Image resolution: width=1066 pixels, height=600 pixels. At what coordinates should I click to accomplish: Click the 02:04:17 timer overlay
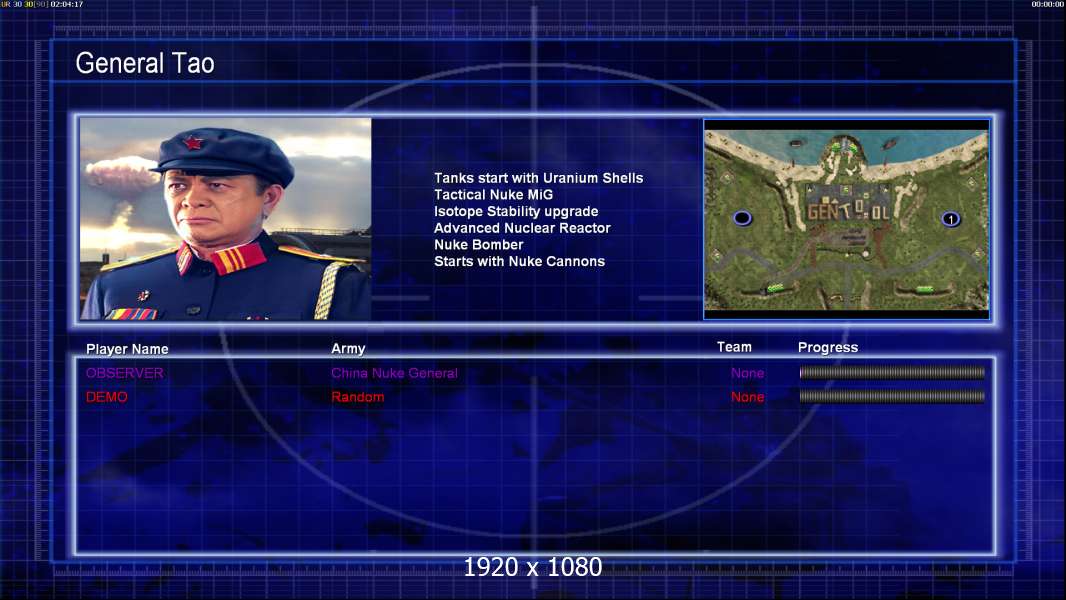tap(67, 4)
